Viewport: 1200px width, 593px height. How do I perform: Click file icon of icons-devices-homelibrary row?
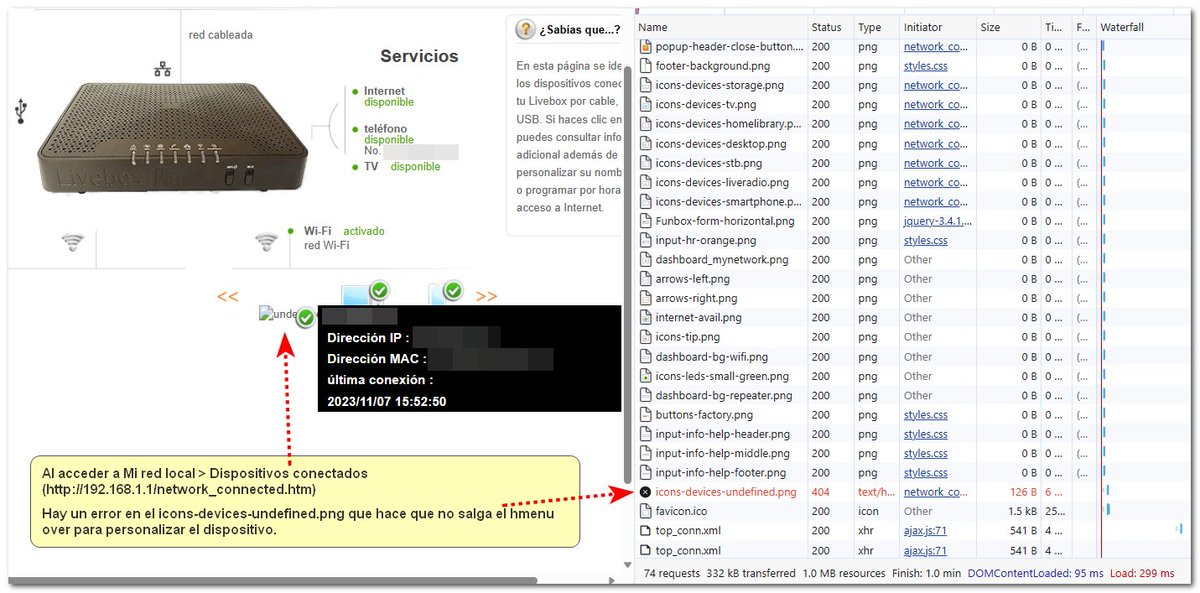coord(645,124)
